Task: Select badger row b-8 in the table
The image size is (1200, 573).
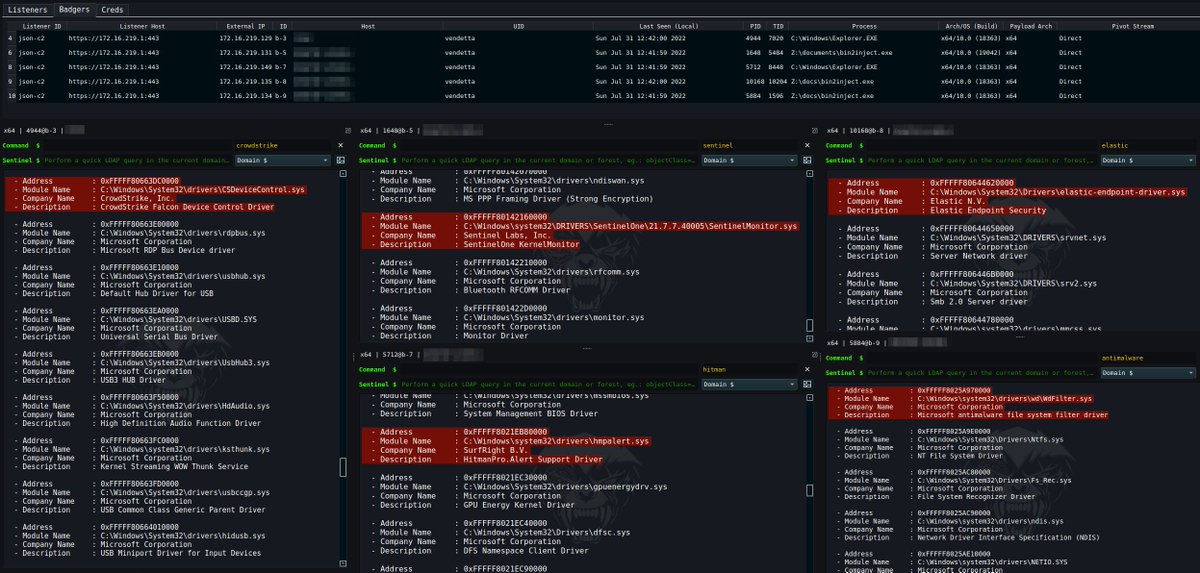Action: (x=600, y=82)
